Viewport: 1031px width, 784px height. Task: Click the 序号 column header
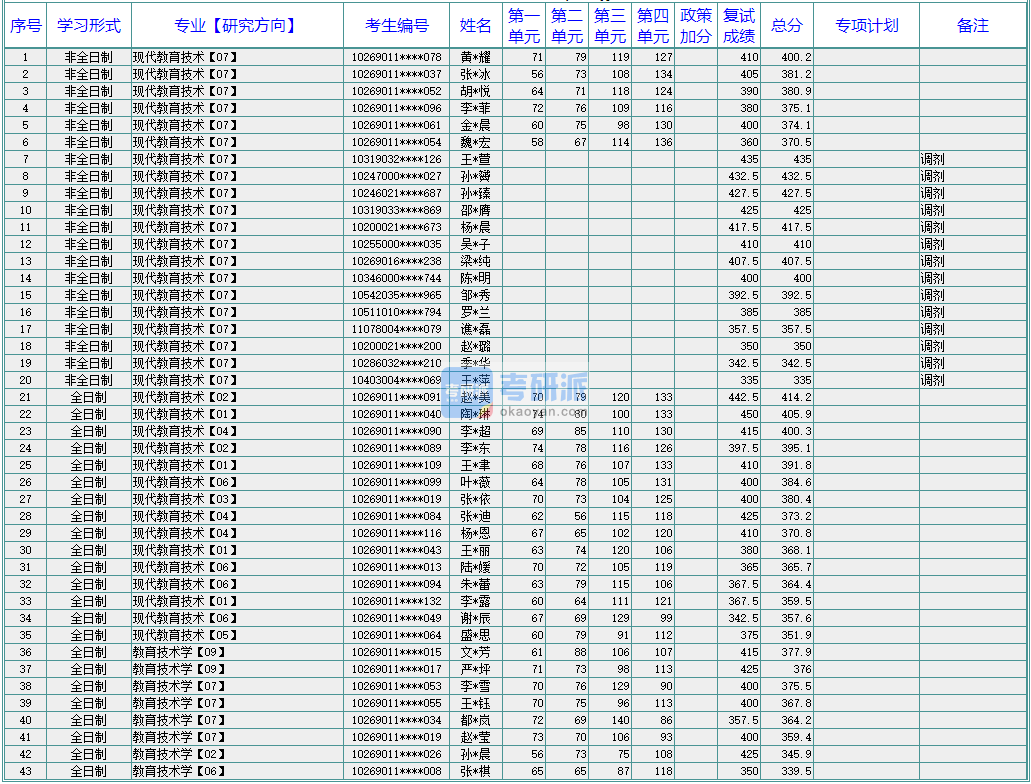tap(25, 26)
